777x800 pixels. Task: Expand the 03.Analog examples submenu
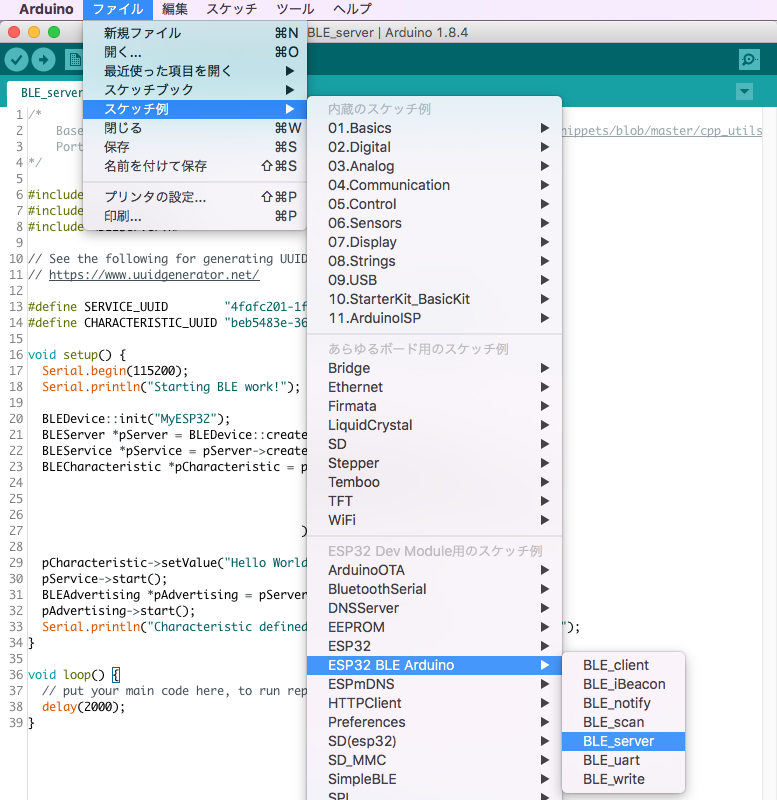coord(435,166)
